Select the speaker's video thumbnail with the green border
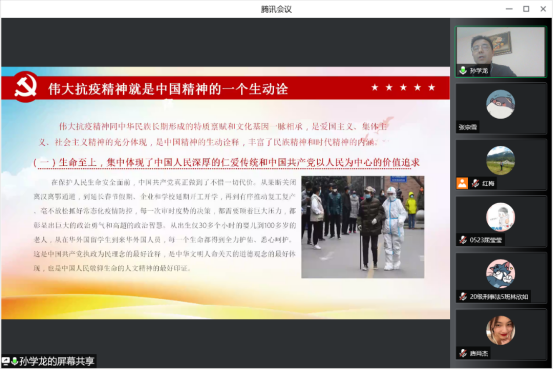This screenshot has height=369, width=553. (500, 52)
